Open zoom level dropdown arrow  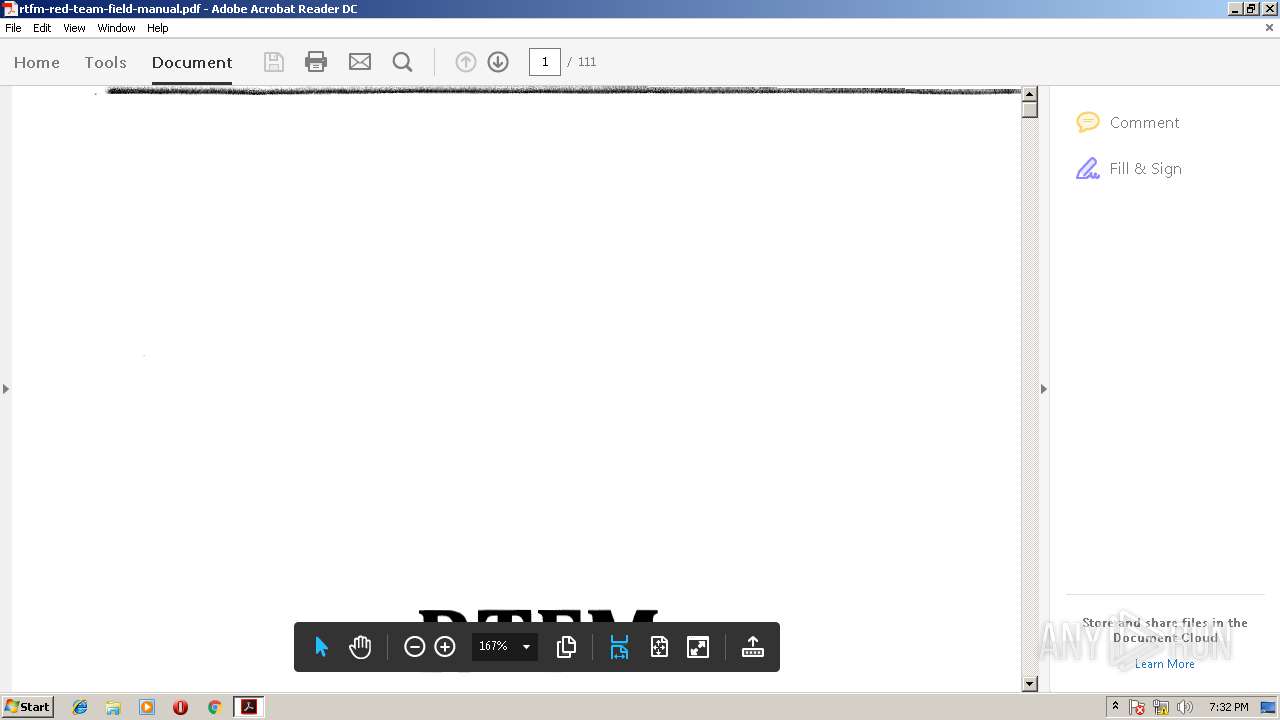coord(526,647)
